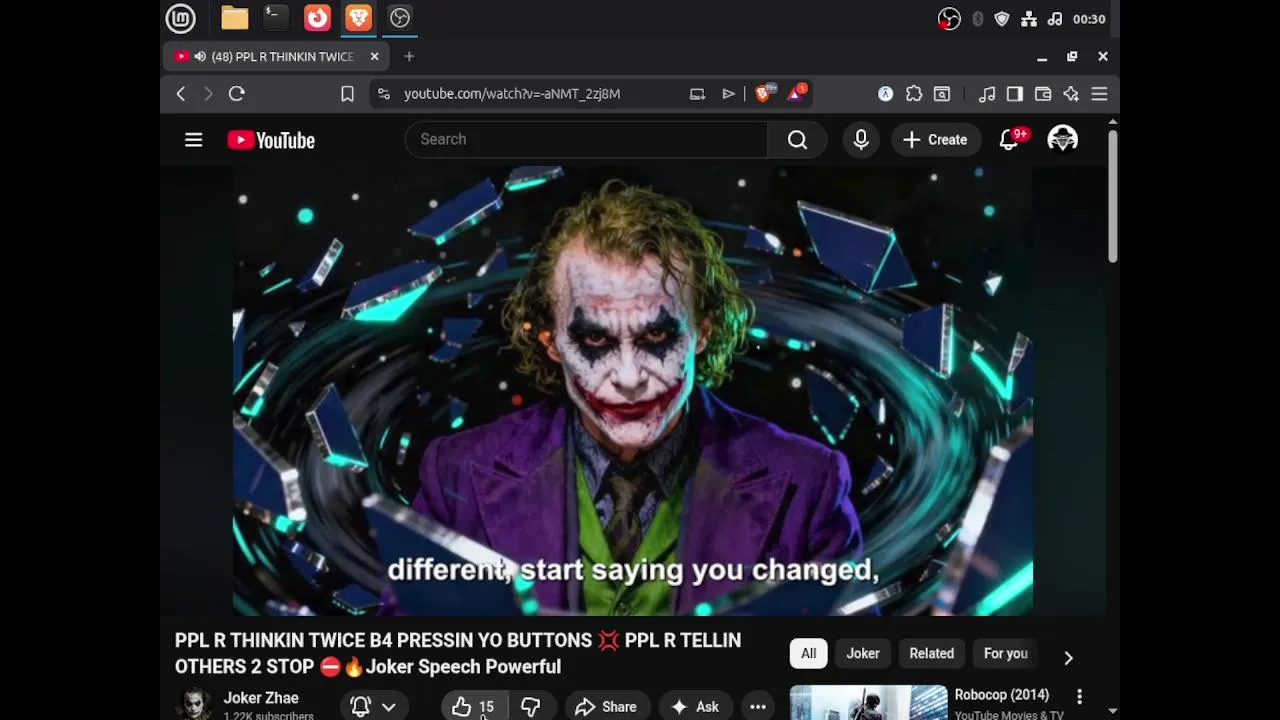Image resolution: width=1280 pixels, height=720 pixels.
Task: Show more filter chips with arrow
Action: pyautogui.click(x=1068, y=657)
